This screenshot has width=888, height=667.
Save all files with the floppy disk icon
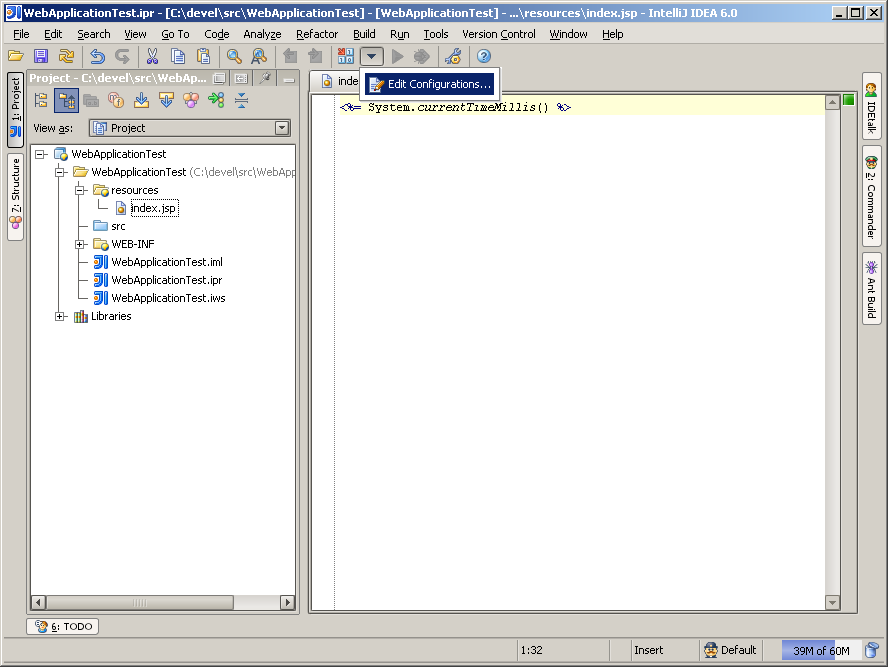coord(41,56)
